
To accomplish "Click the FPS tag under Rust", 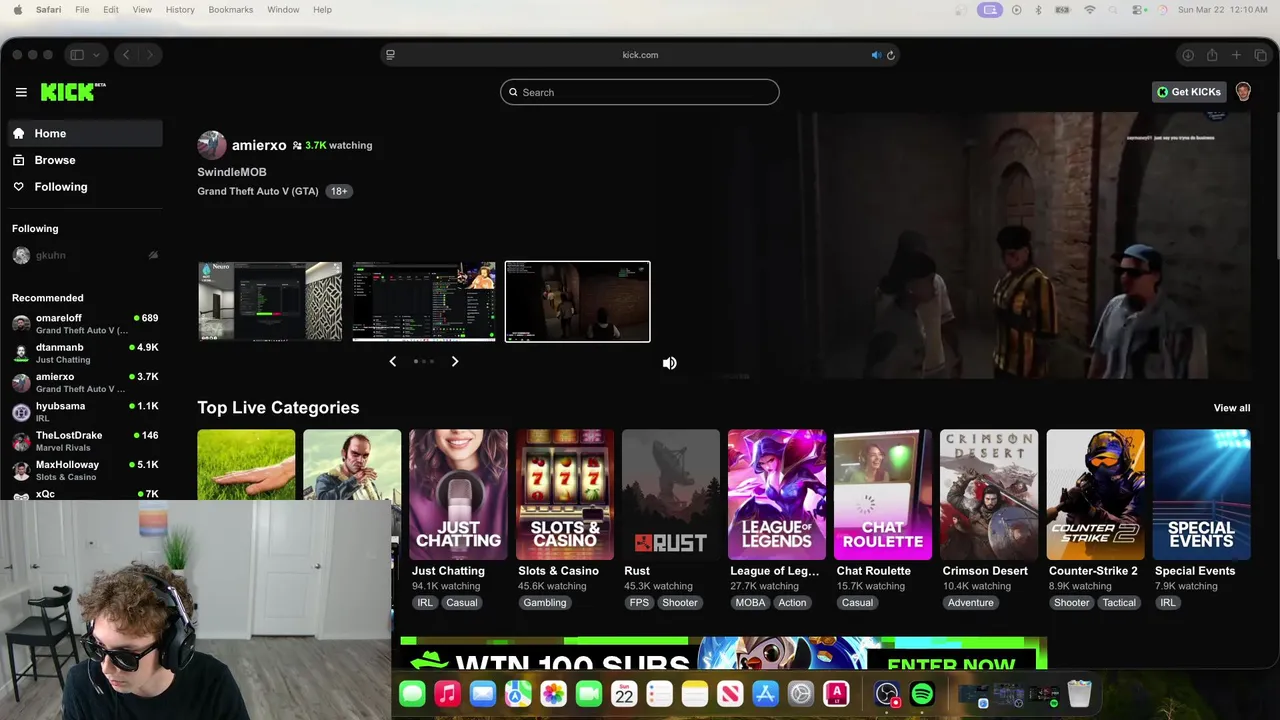I will point(639,603).
